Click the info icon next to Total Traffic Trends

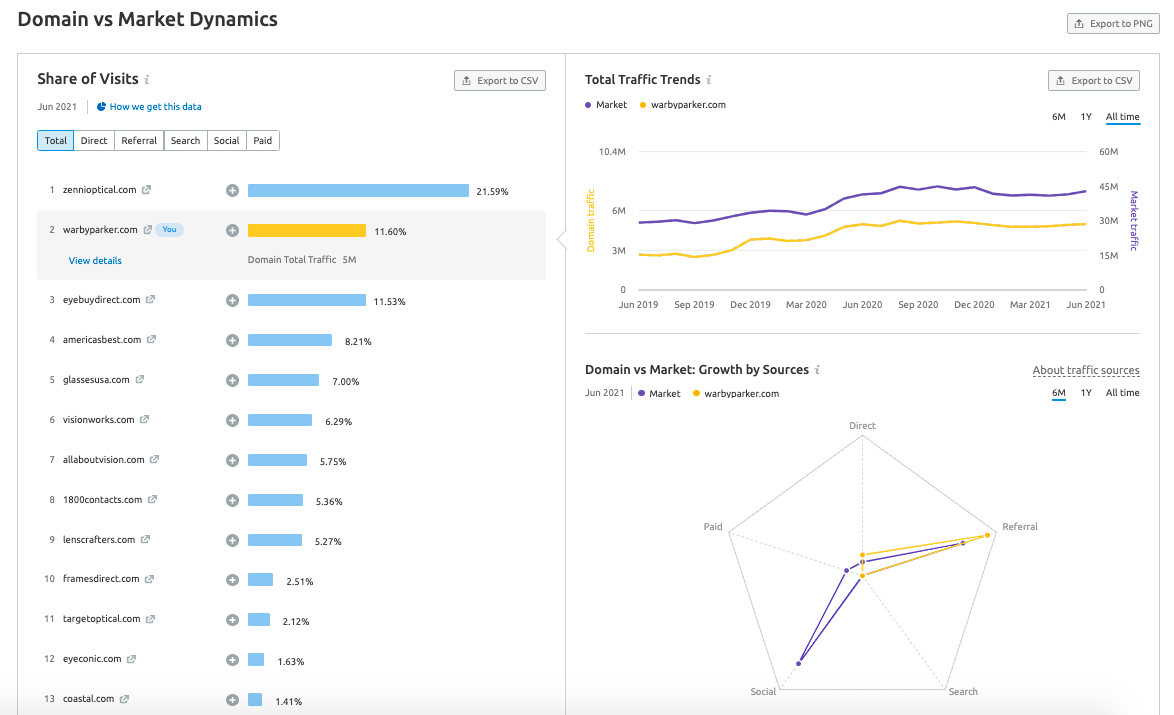pyautogui.click(x=709, y=80)
